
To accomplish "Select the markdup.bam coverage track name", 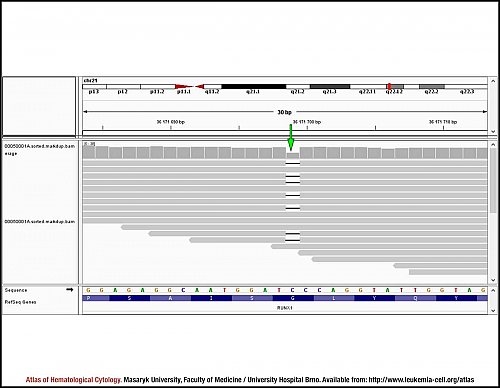I will tap(39, 149).
